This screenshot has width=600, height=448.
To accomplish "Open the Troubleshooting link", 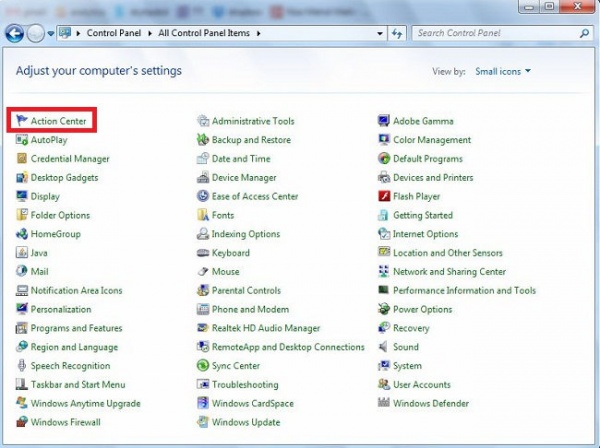I will click(x=245, y=384).
